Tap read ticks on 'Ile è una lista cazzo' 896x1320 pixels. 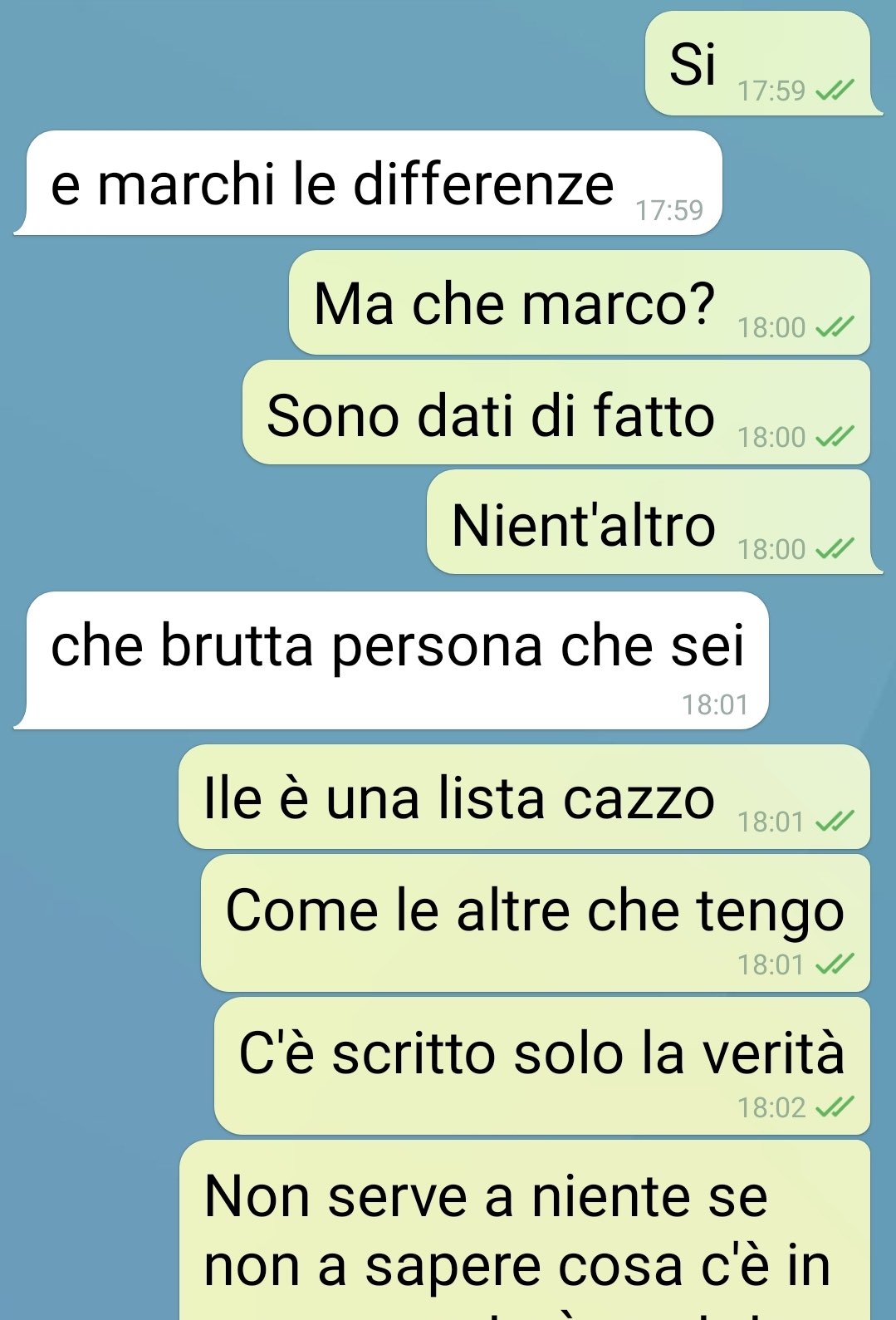tap(835, 822)
